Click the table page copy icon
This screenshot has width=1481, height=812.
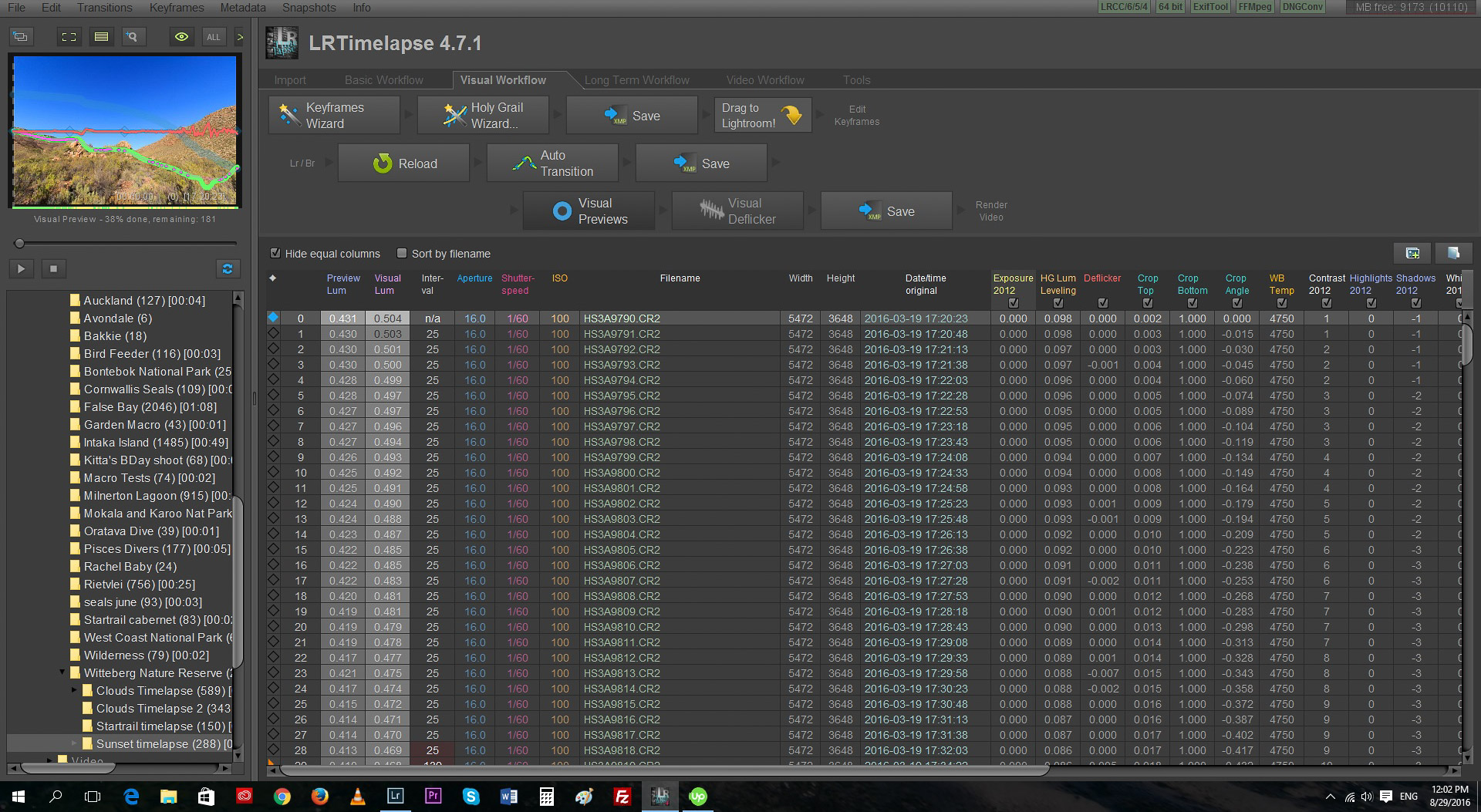pos(1453,253)
